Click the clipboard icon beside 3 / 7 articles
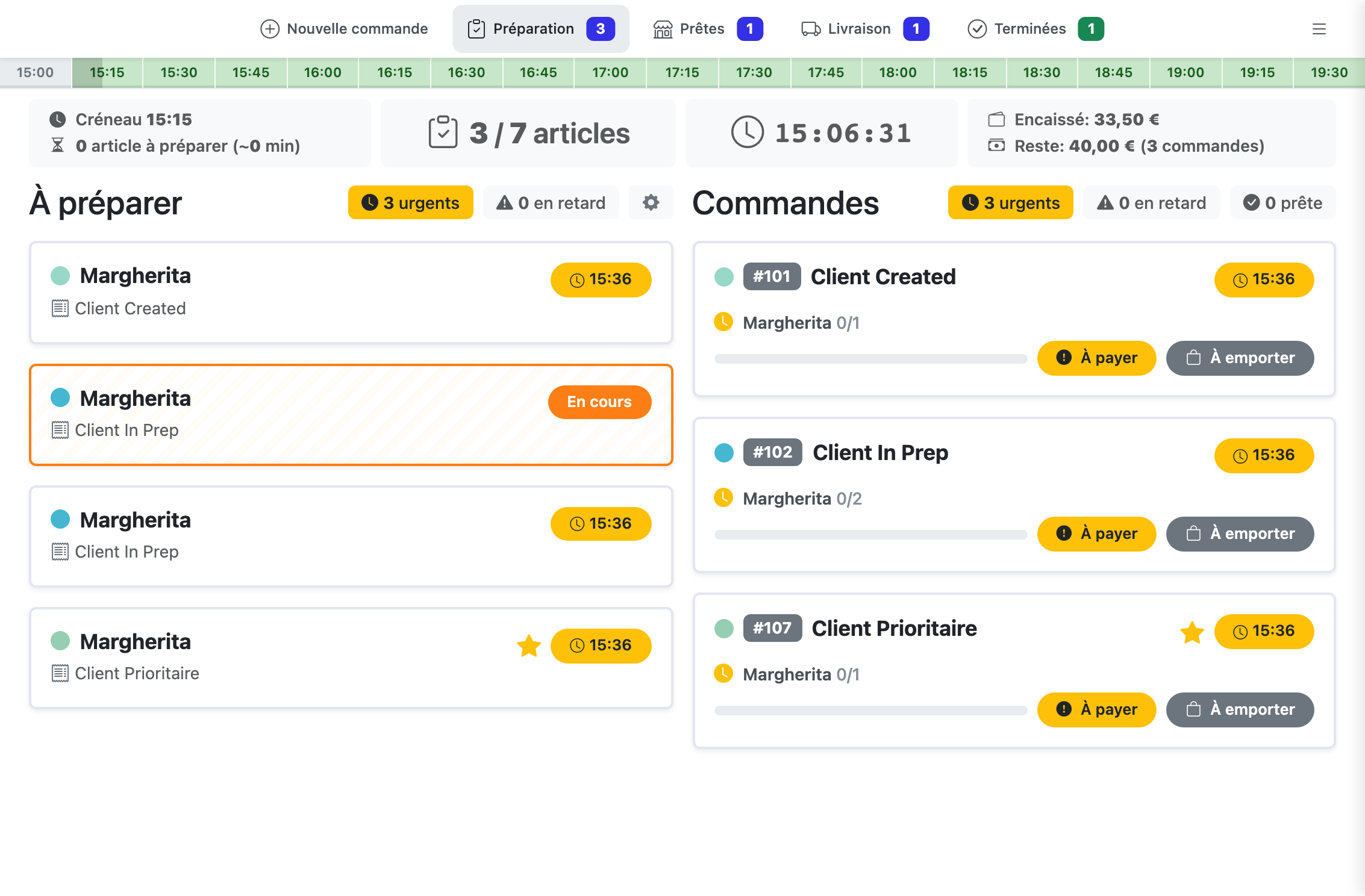1365x896 pixels. pyautogui.click(x=443, y=132)
